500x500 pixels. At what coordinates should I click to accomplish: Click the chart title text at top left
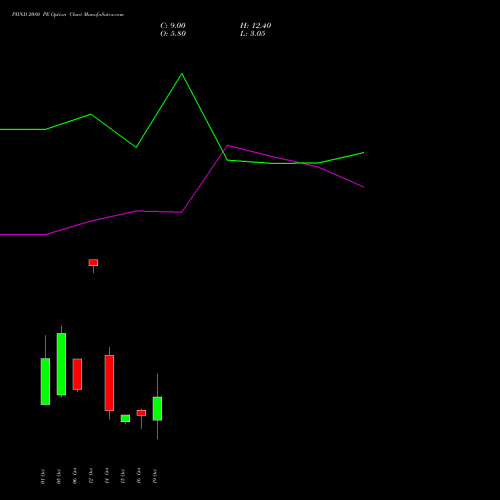(x=68, y=15)
